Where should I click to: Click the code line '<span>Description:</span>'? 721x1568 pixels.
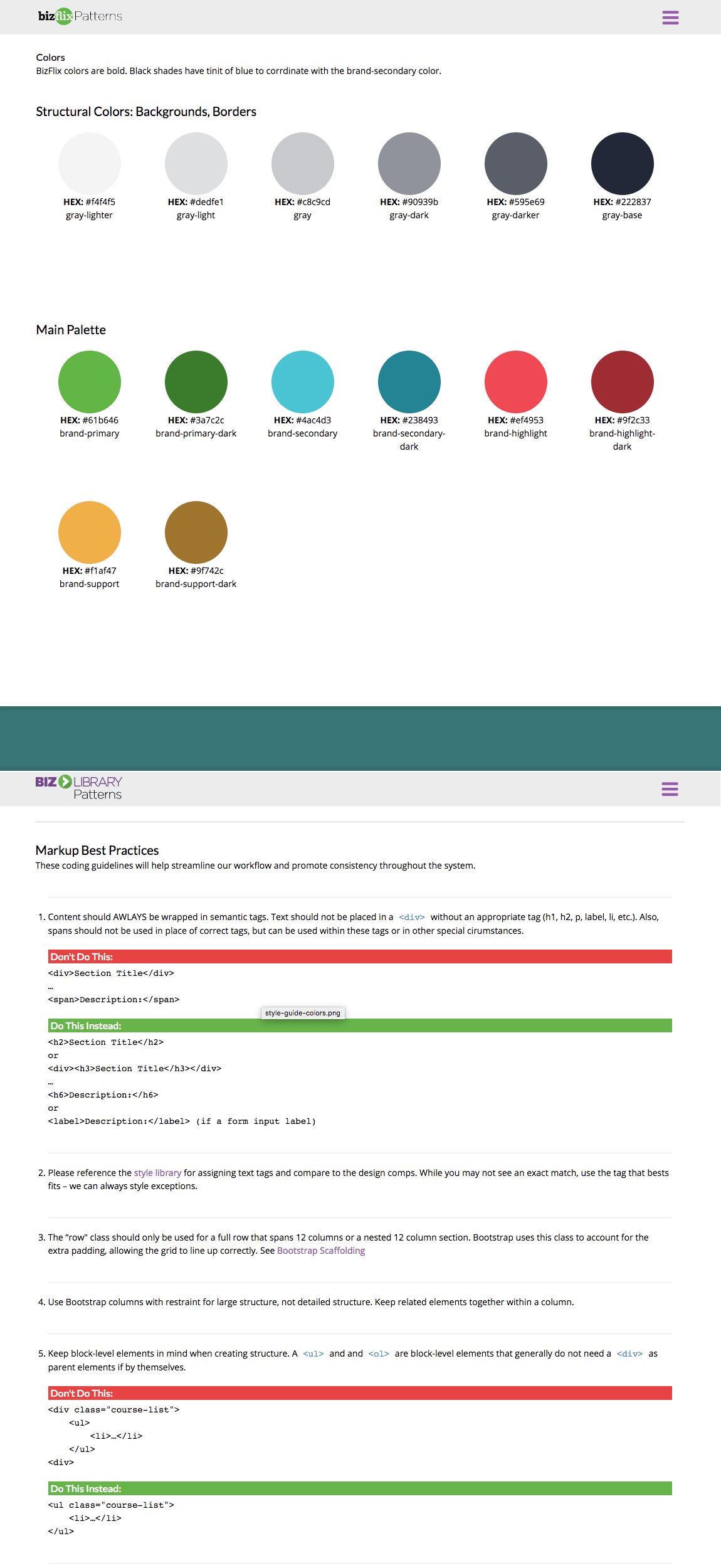[113, 1000]
